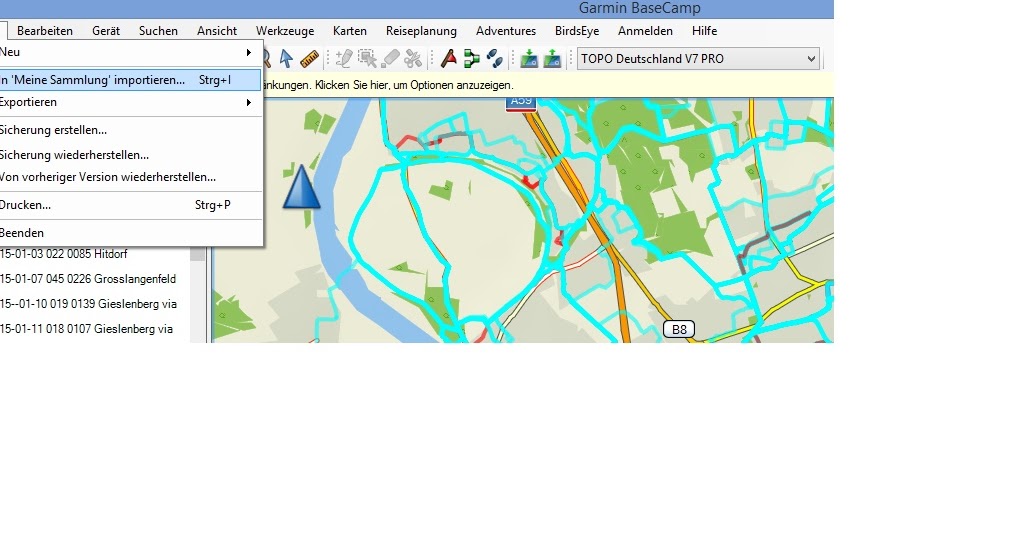1027x539 pixels.
Task: Open the Bearbeiten menu
Action: [x=45, y=31]
